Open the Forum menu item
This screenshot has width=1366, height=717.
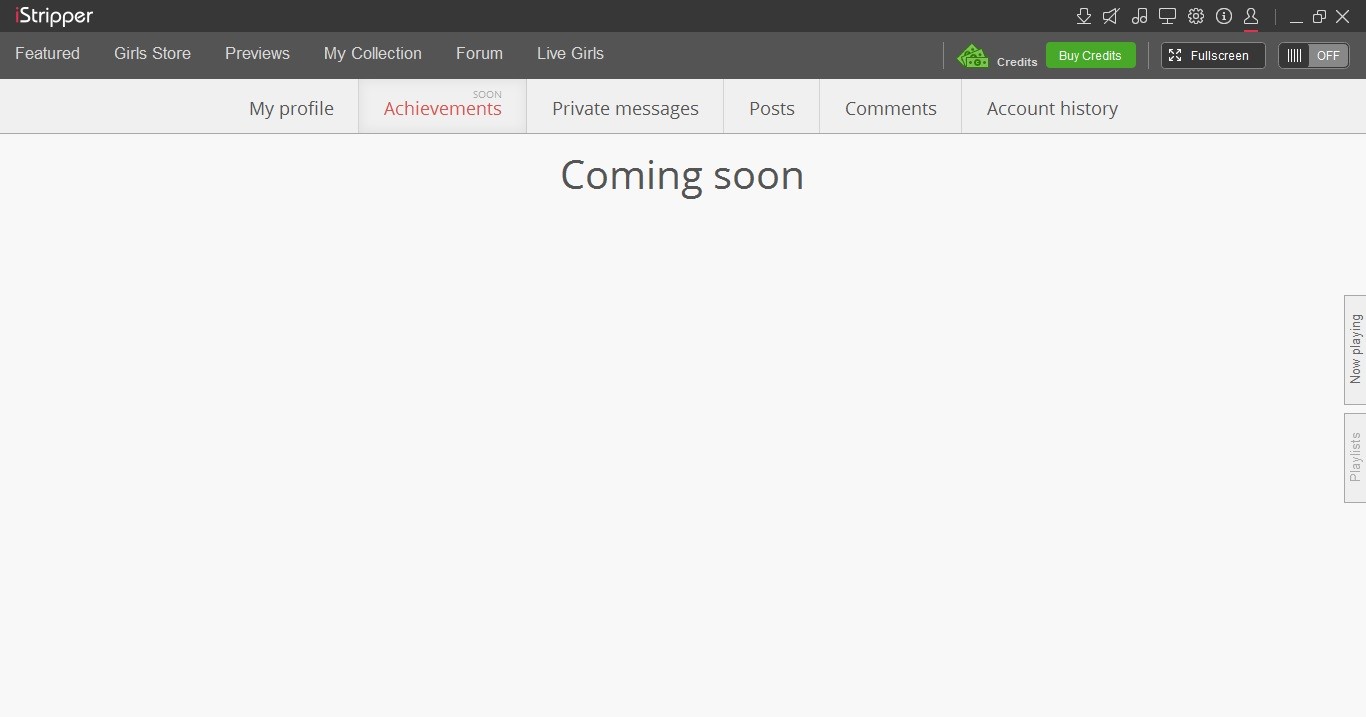(x=479, y=54)
